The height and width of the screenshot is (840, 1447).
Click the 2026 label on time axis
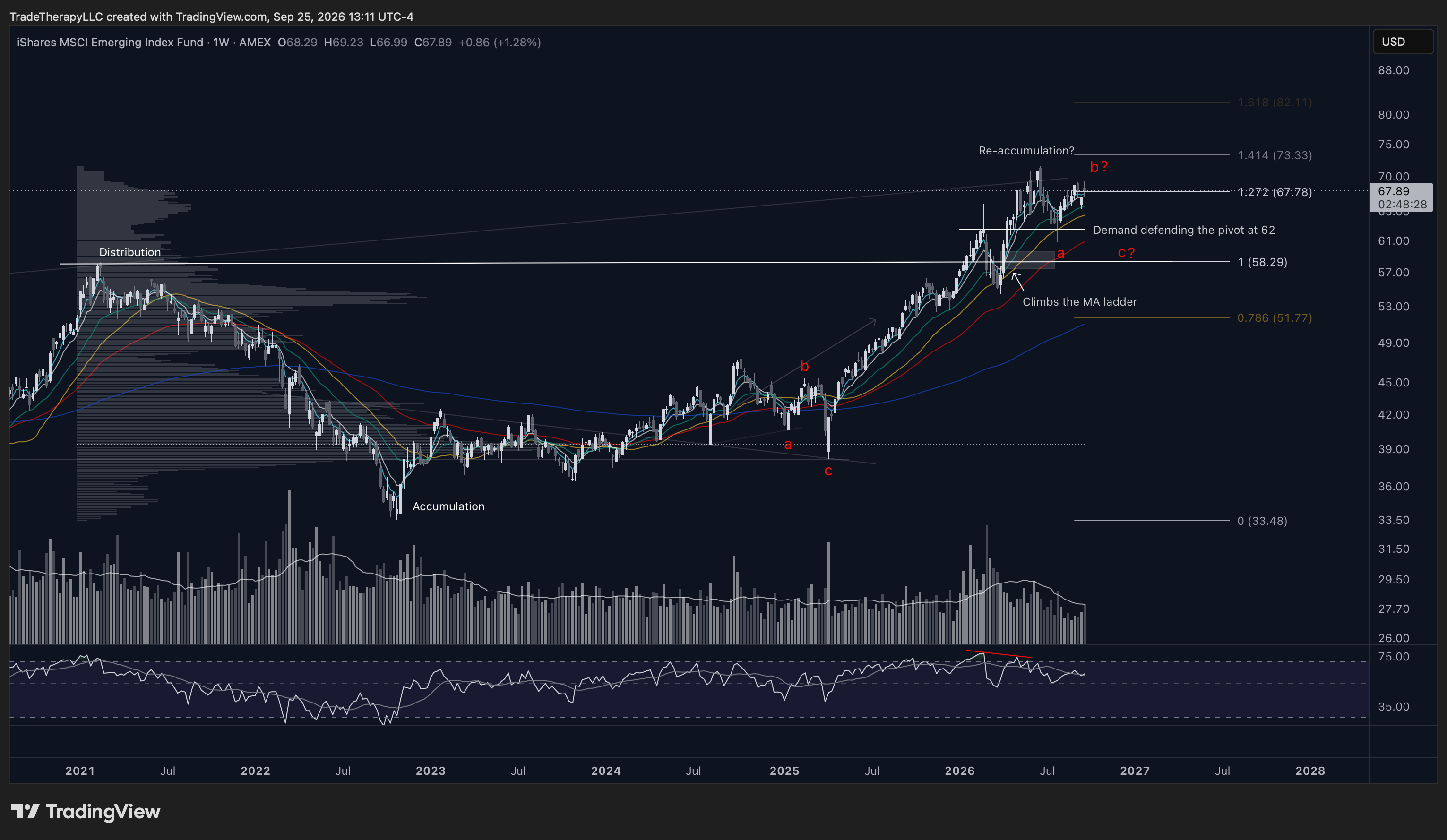pos(959,771)
